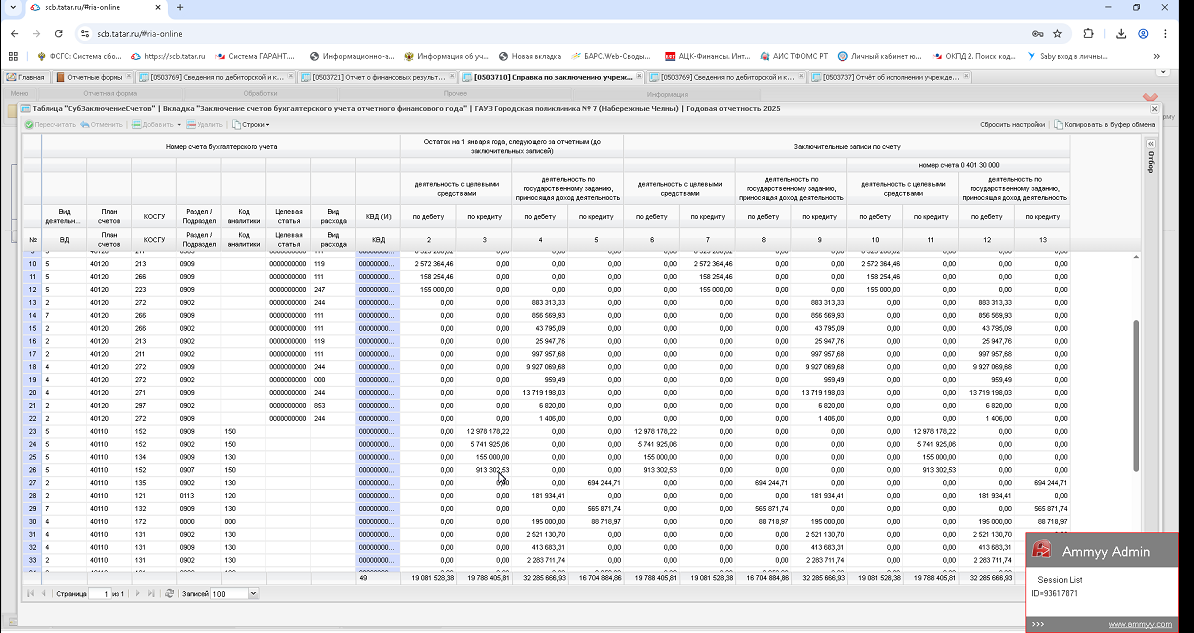Click the refresh icon in the pagination bar
Image resolution: width=1194 pixels, height=633 pixels.
[x=169, y=593]
